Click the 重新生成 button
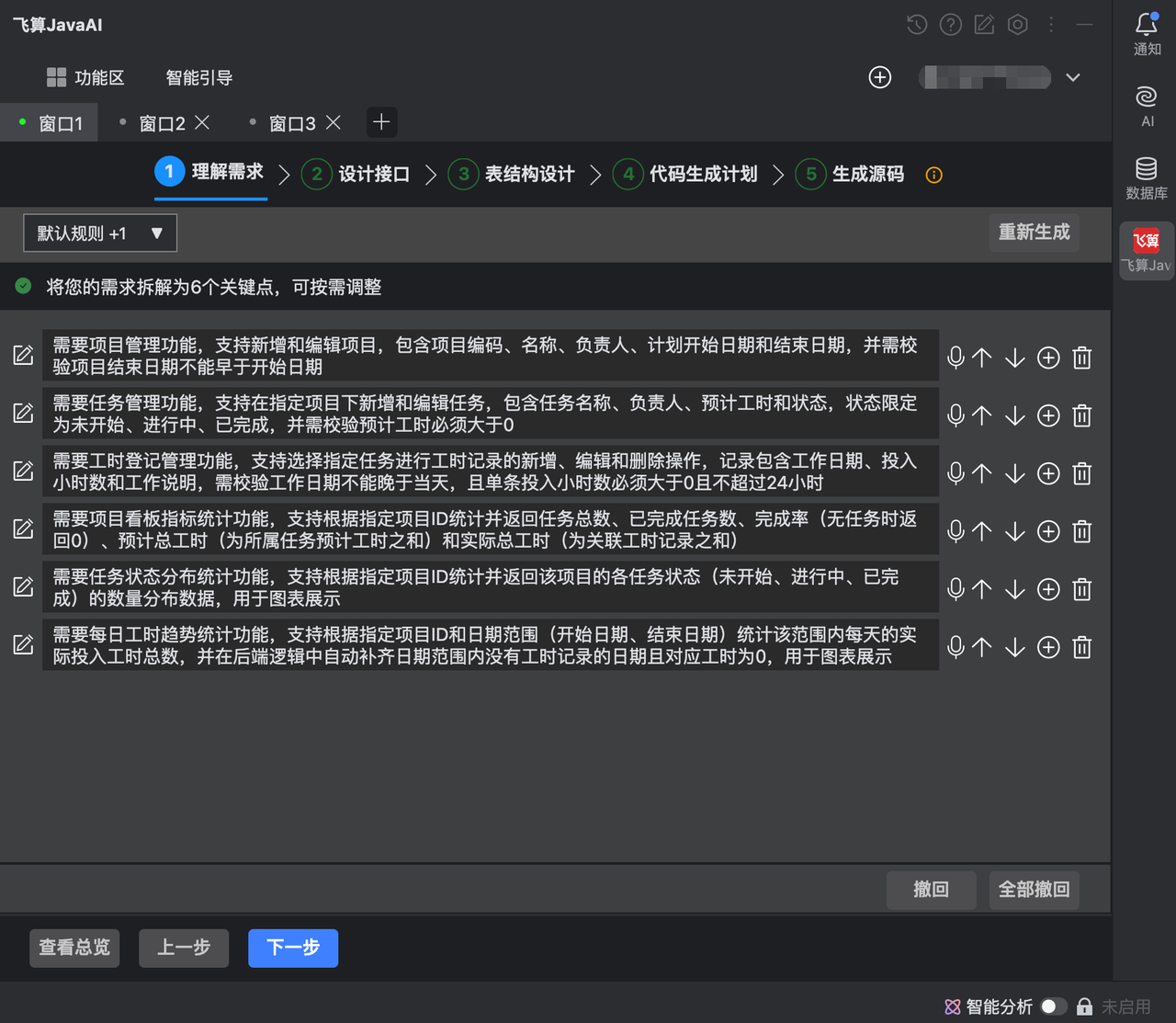The height and width of the screenshot is (1023, 1176). (x=1035, y=232)
